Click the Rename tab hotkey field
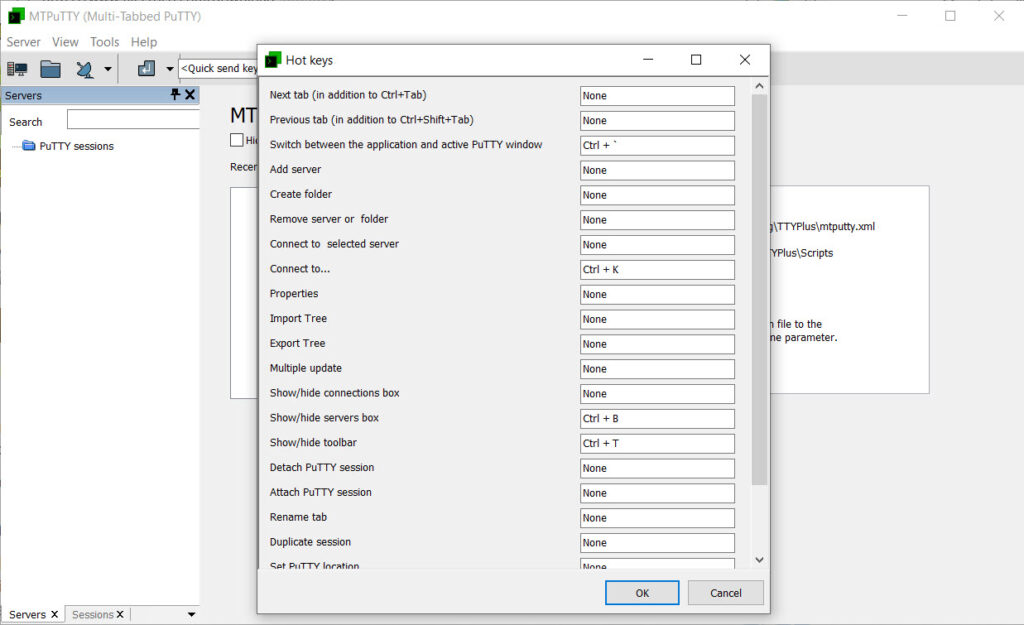 point(657,518)
